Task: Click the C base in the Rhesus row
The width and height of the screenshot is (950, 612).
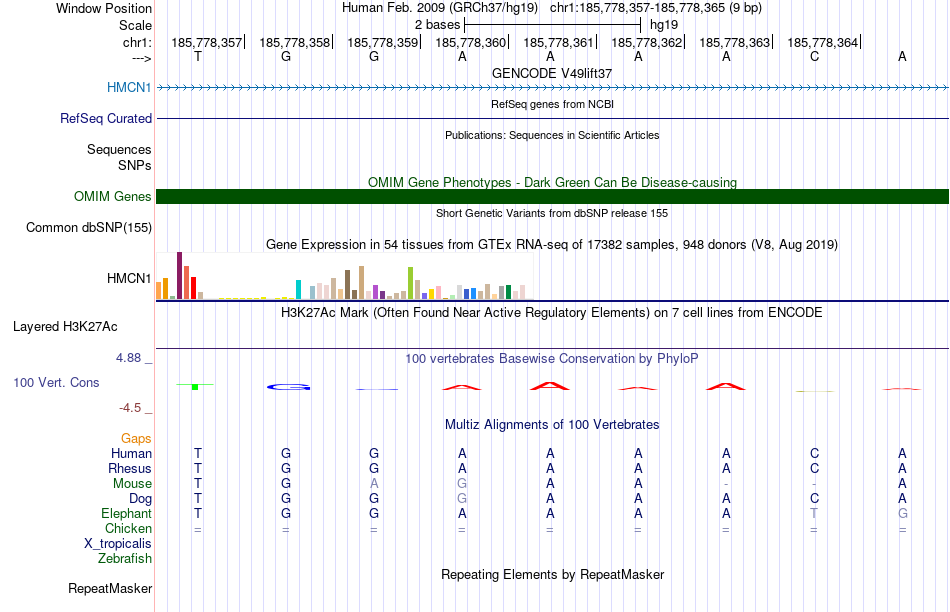Action: coord(814,468)
